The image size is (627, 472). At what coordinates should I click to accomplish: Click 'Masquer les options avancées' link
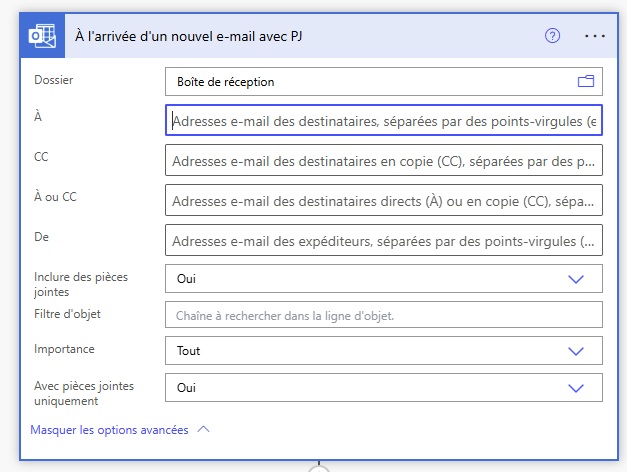[x=109, y=430]
